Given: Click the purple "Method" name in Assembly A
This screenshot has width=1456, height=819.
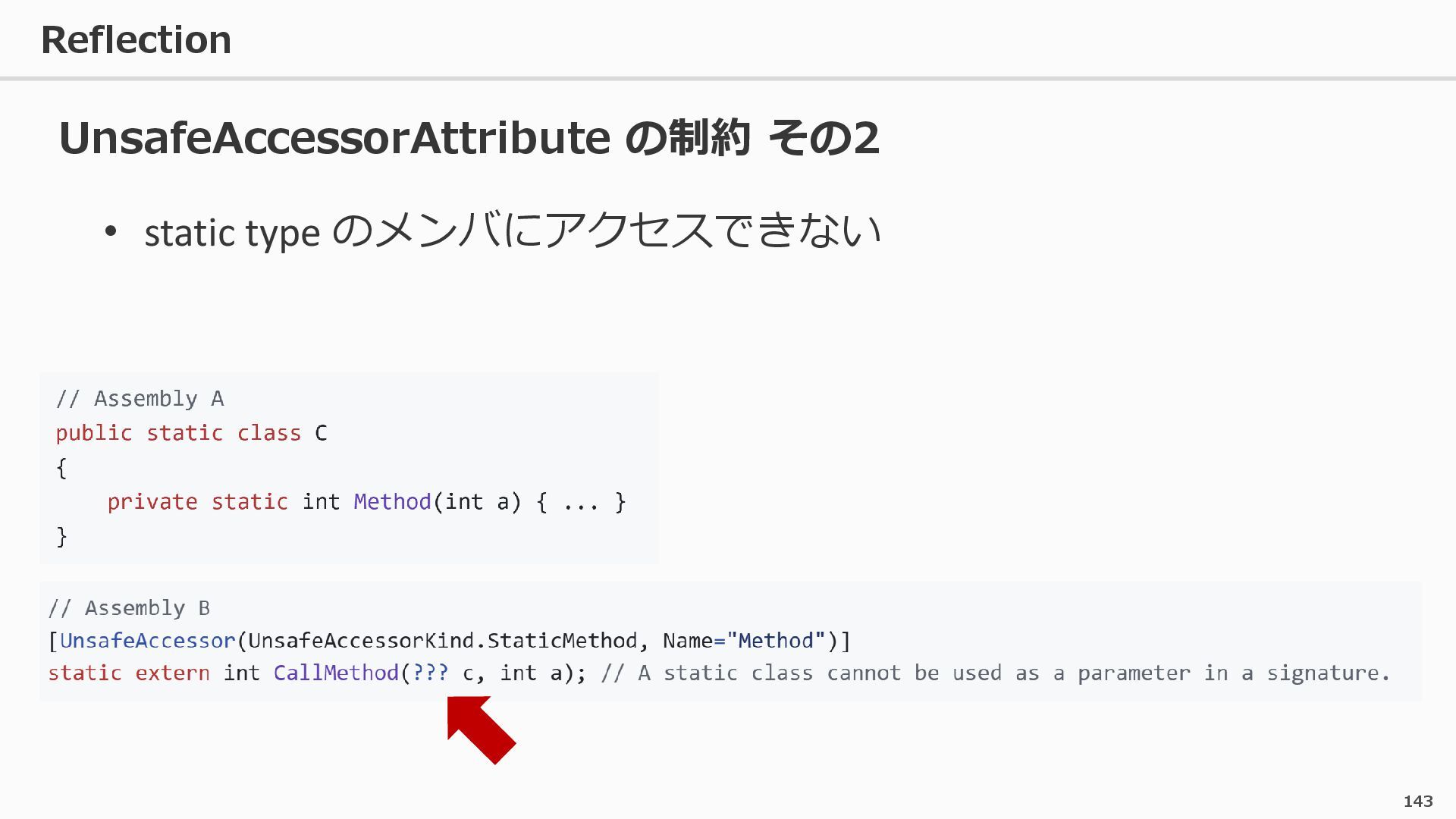Looking at the screenshot, I should [392, 502].
